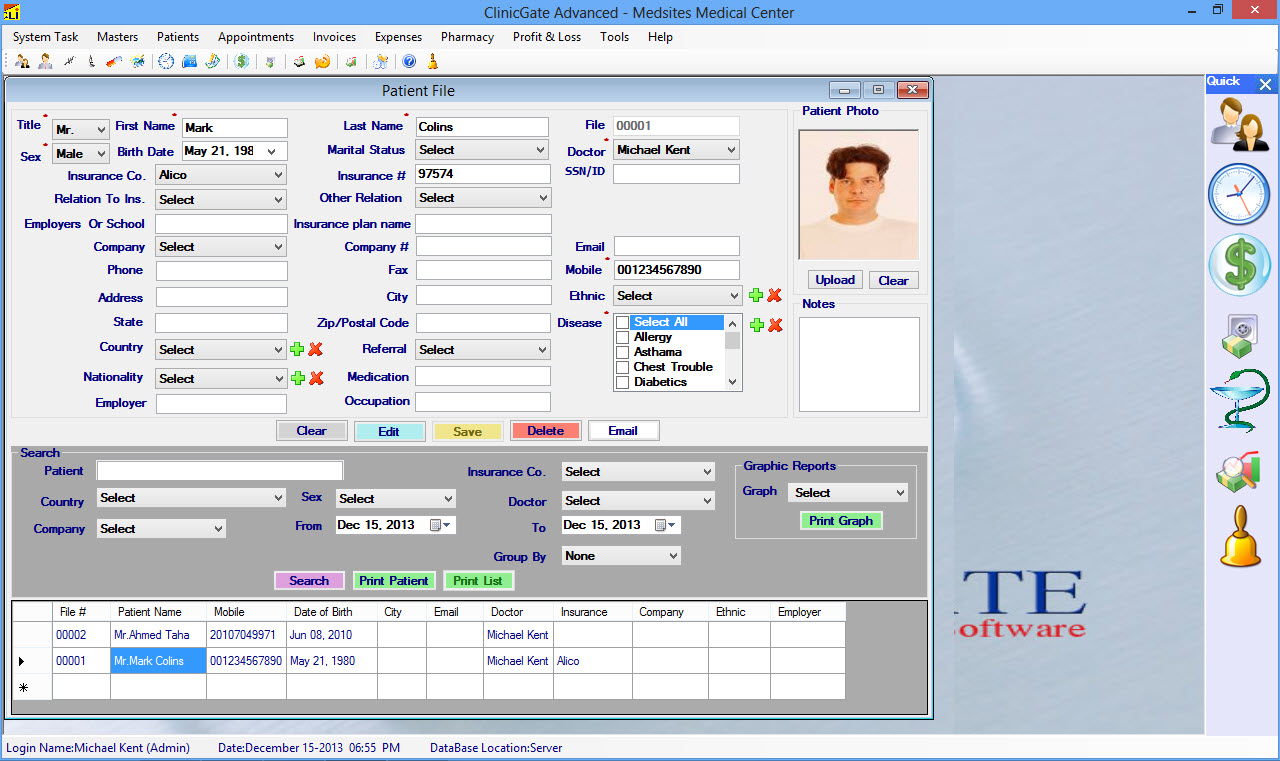This screenshot has width=1280, height=761.
Task: Click the Patient search text field
Action: coord(220,471)
